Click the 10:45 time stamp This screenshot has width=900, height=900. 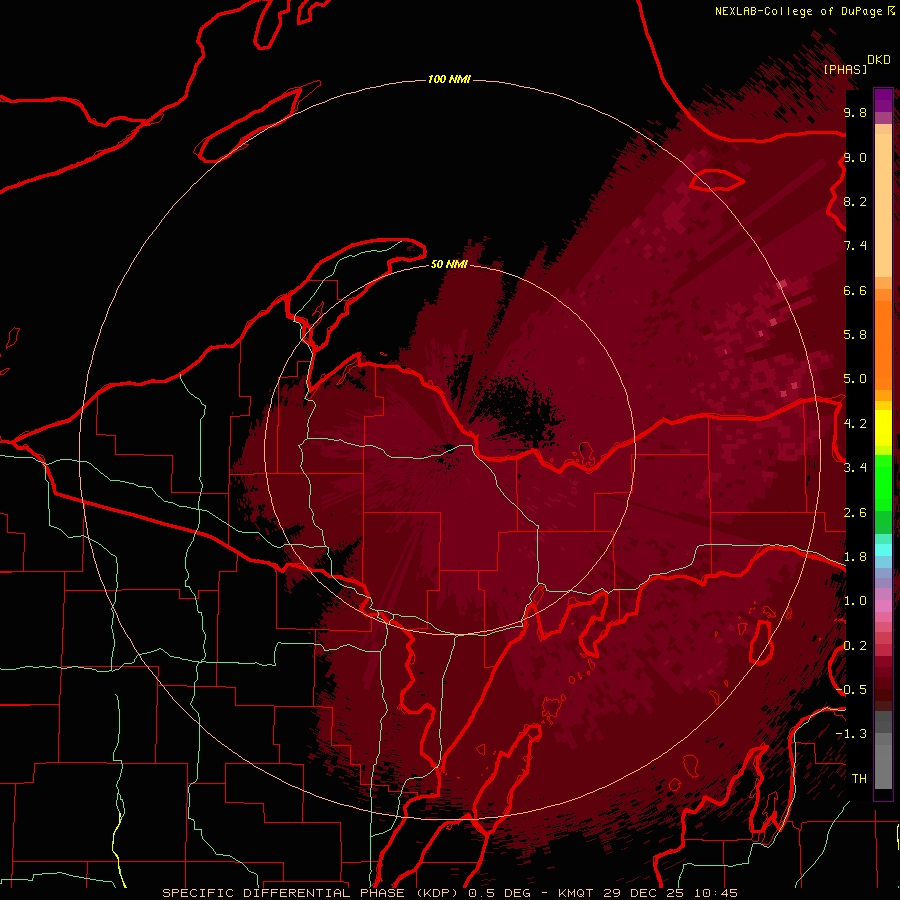click(x=715, y=893)
